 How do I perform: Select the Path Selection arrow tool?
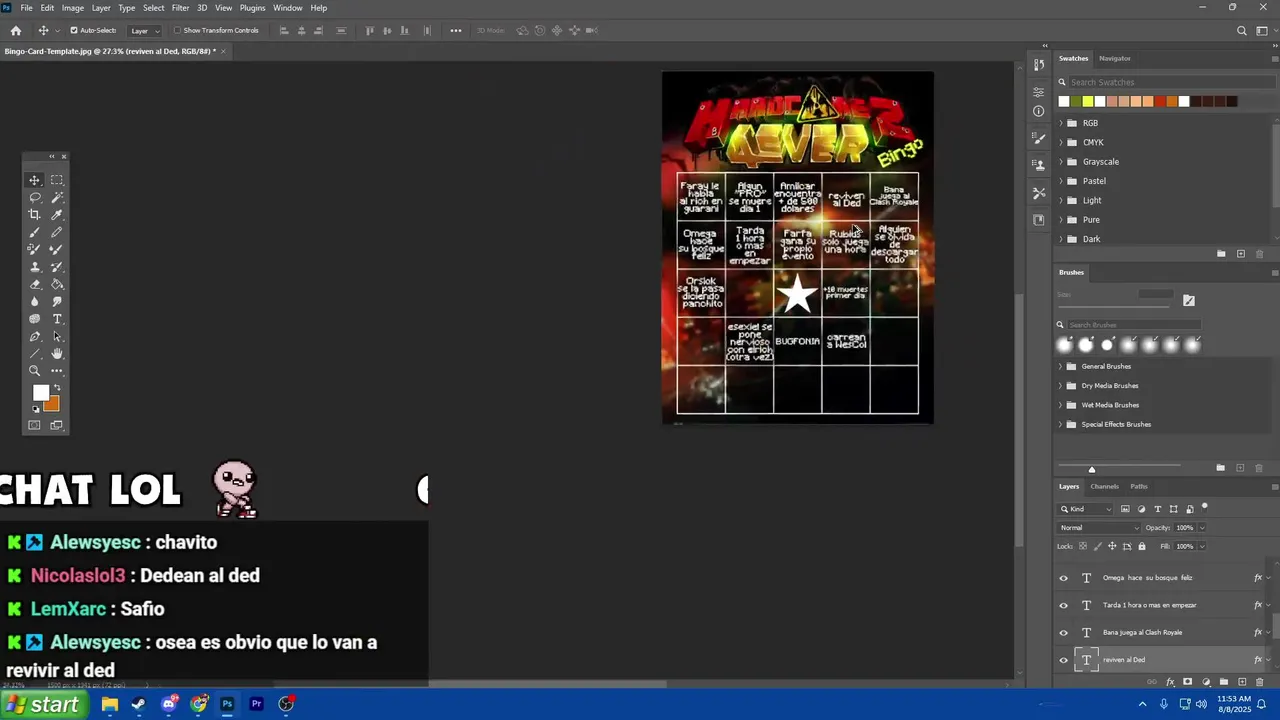pyautogui.click(x=57, y=337)
